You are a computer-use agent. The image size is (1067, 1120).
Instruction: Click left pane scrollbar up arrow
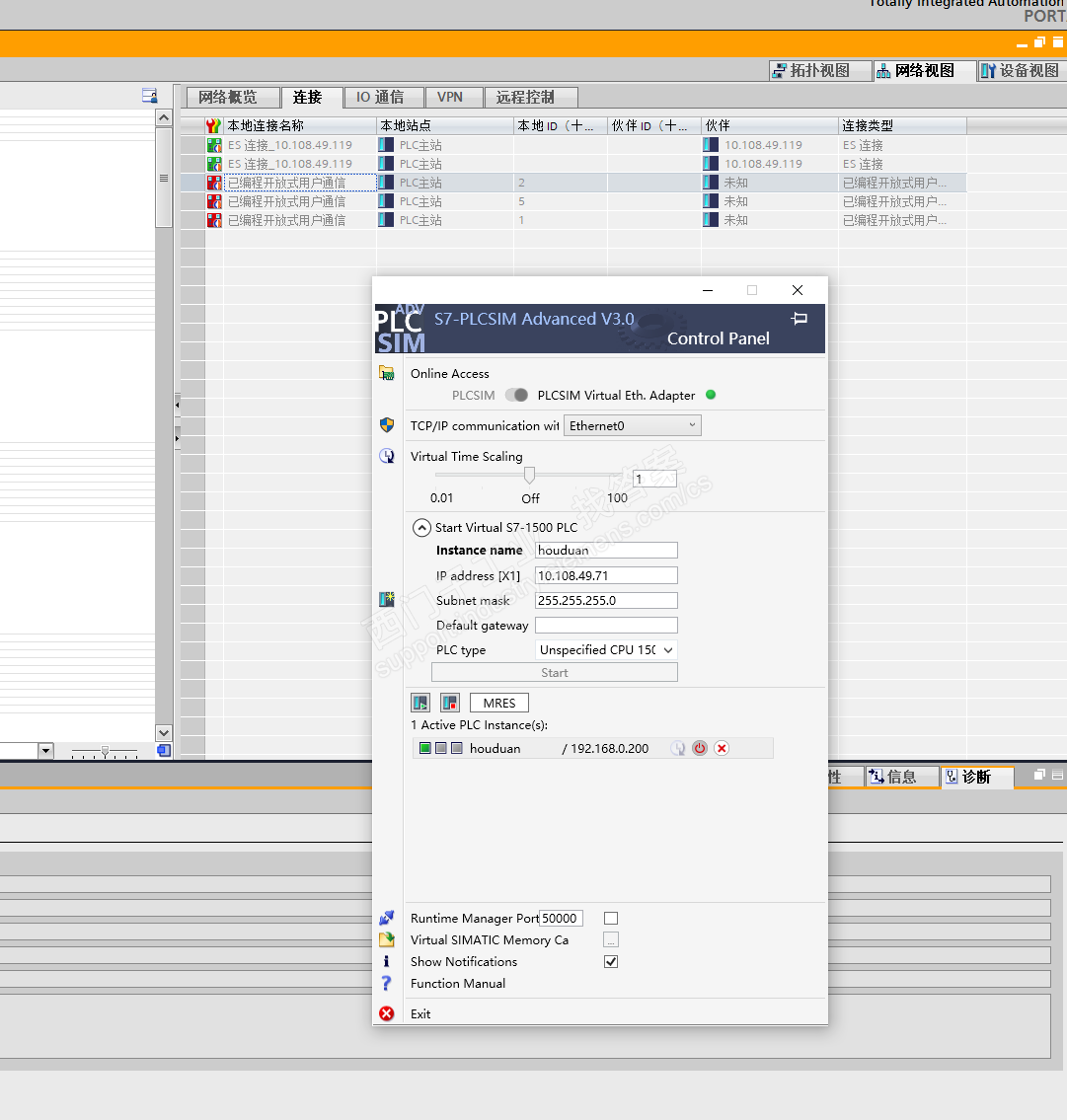pos(164,117)
